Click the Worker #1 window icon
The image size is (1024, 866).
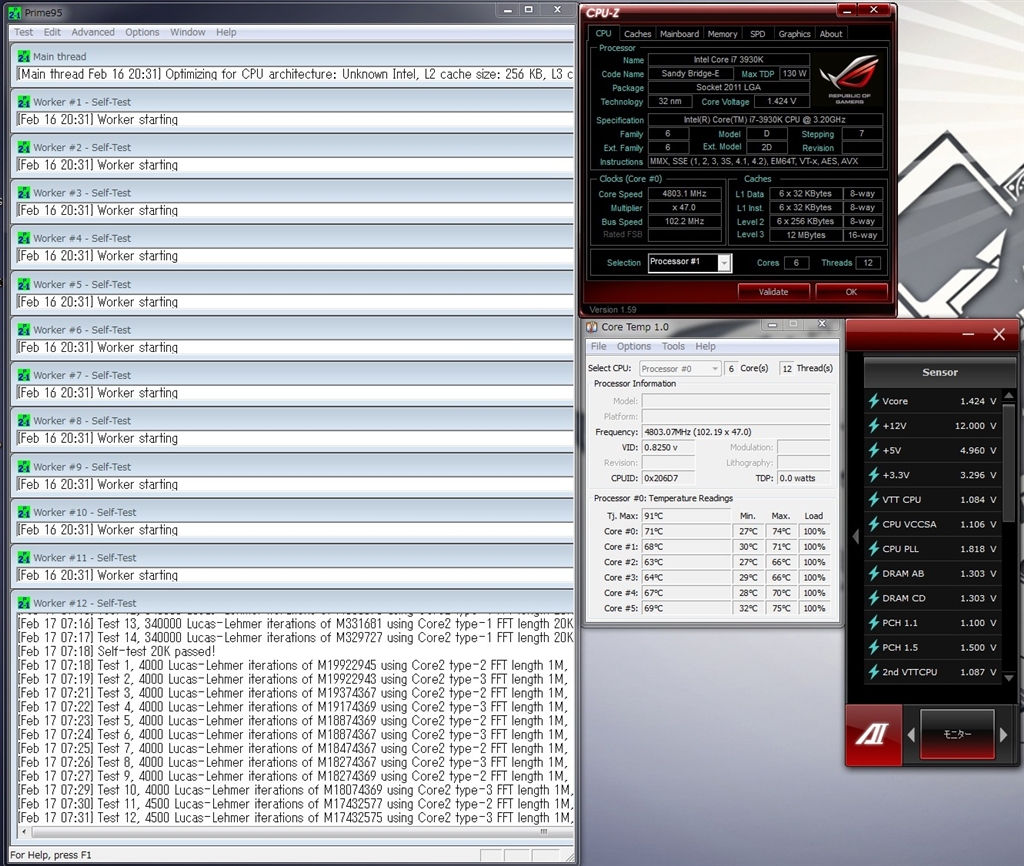click(22, 102)
